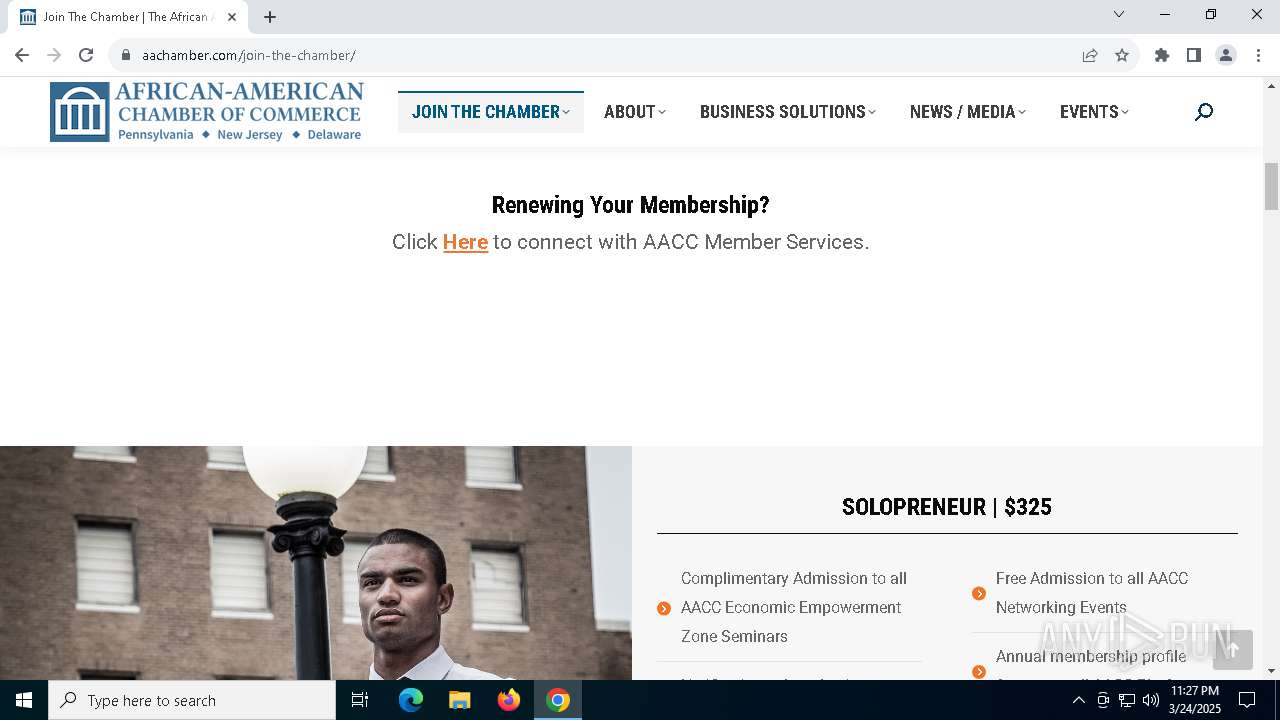Open a new browser tab

point(270,17)
